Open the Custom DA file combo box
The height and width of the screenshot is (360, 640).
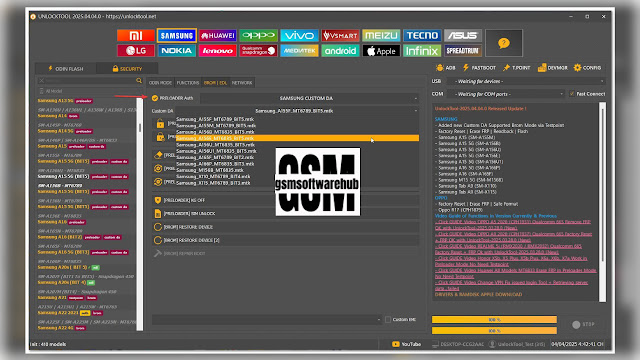point(297,111)
